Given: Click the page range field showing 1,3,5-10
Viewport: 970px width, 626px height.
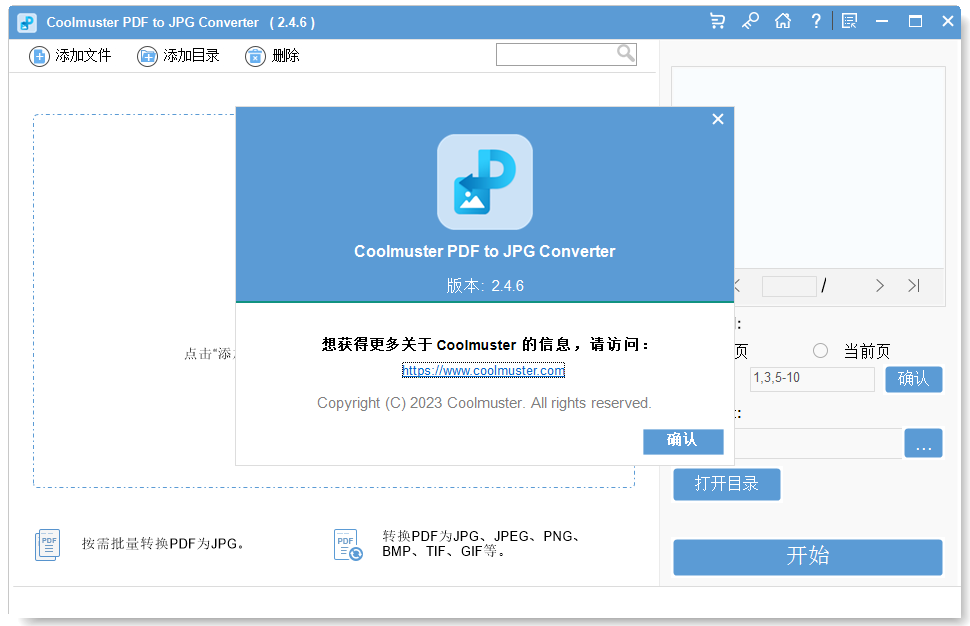Looking at the screenshot, I should click(812, 379).
